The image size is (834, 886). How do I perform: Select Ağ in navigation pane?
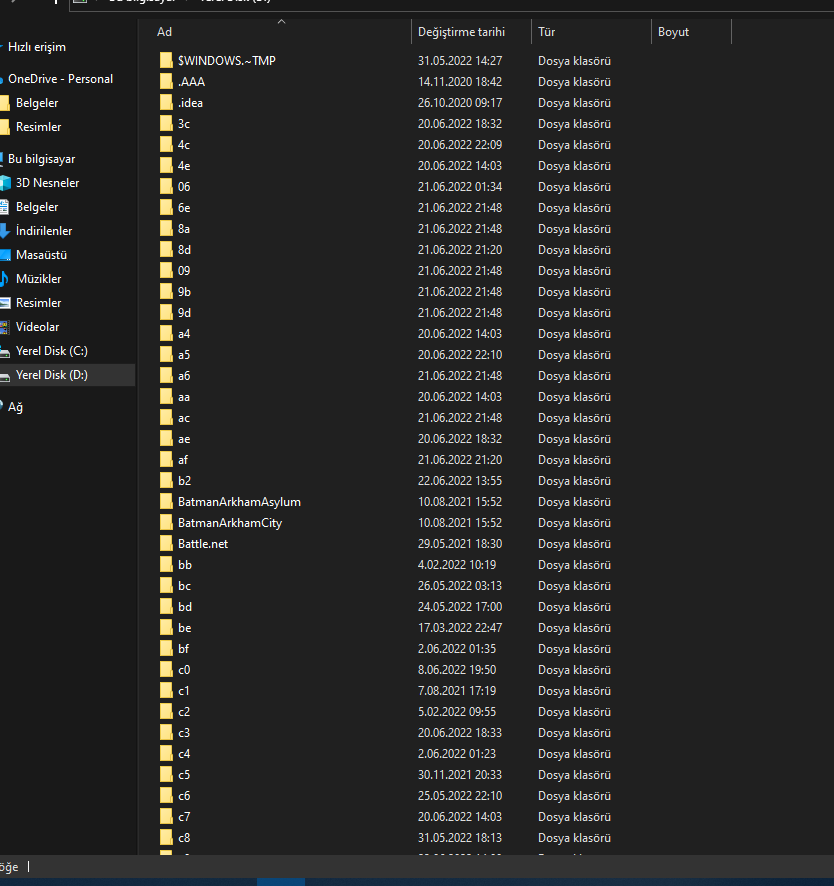pos(15,407)
